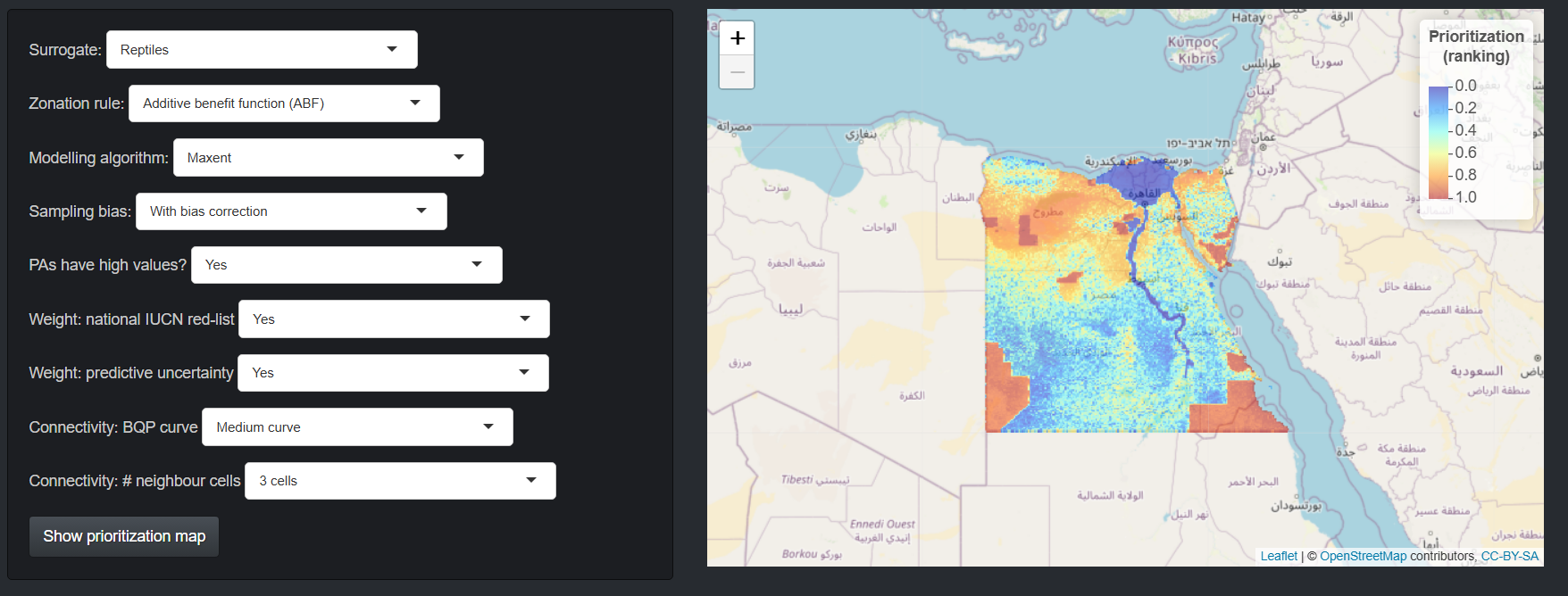Click the Surrogate label text
The height and width of the screenshot is (596, 1568).
pos(65,50)
